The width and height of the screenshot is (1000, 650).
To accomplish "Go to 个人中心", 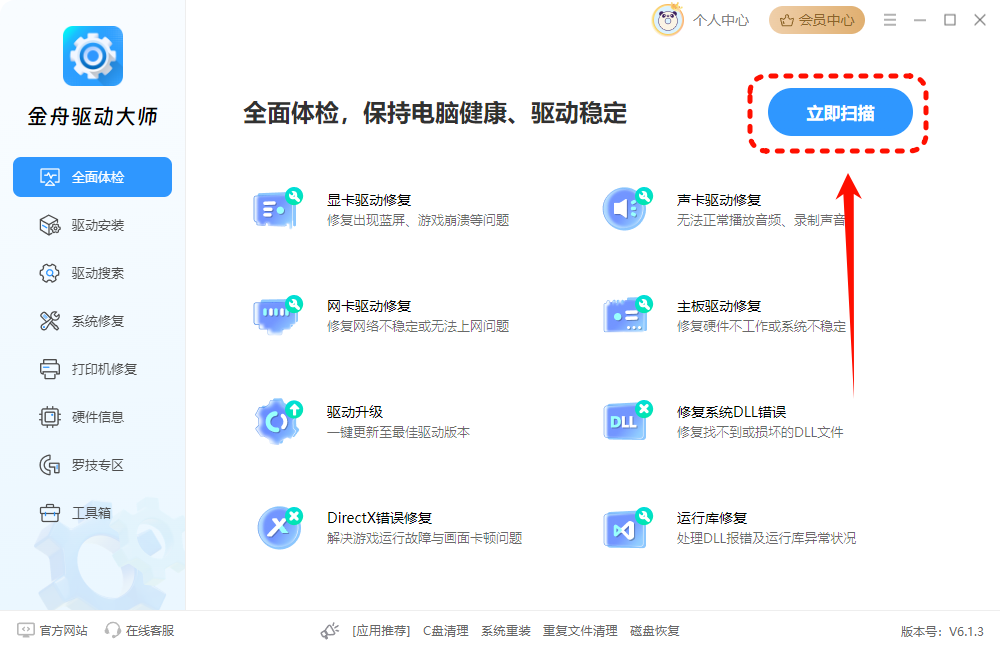I will 721,20.
